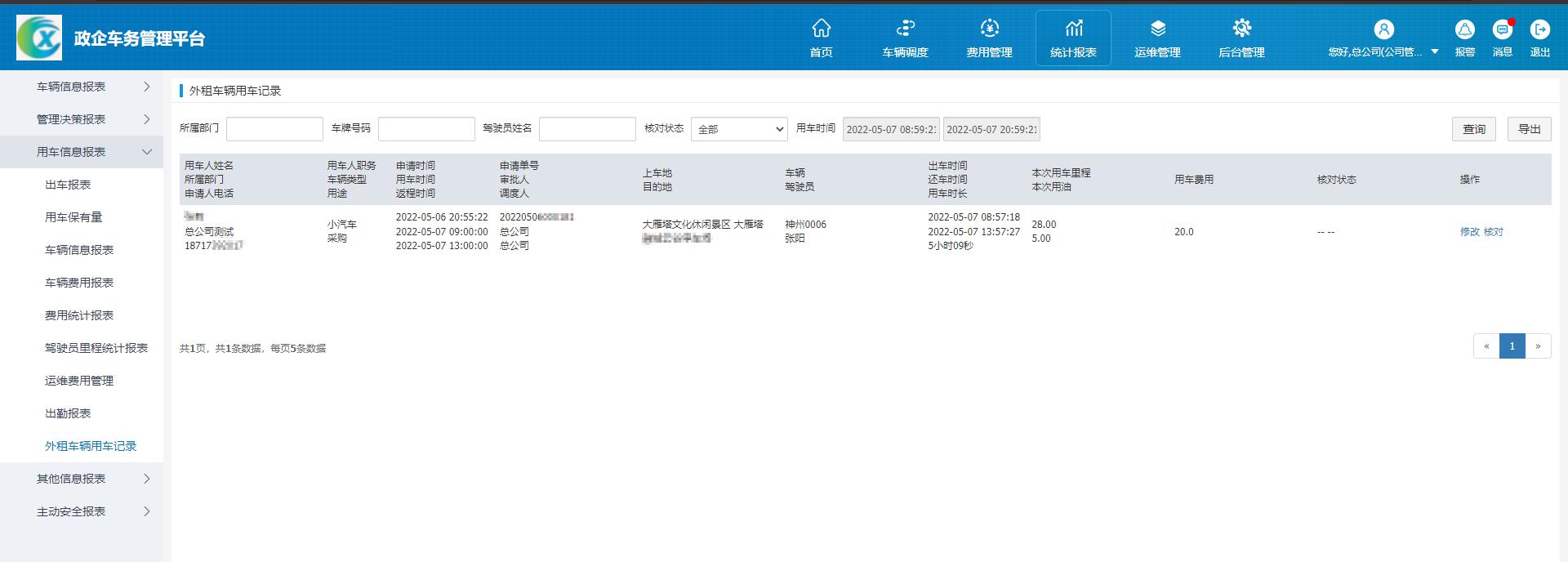1568x562 pixels.
Task: Open the 首页 home icon
Action: coord(821,29)
